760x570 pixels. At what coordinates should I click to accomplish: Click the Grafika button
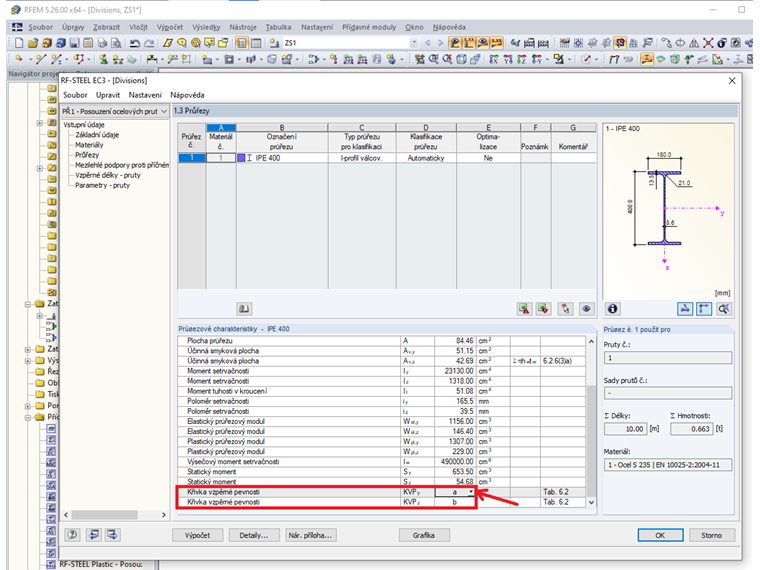(424, 535)
